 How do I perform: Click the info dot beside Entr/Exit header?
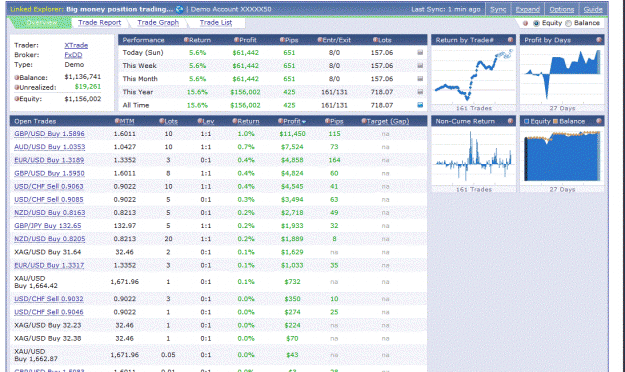click(320, 40)
